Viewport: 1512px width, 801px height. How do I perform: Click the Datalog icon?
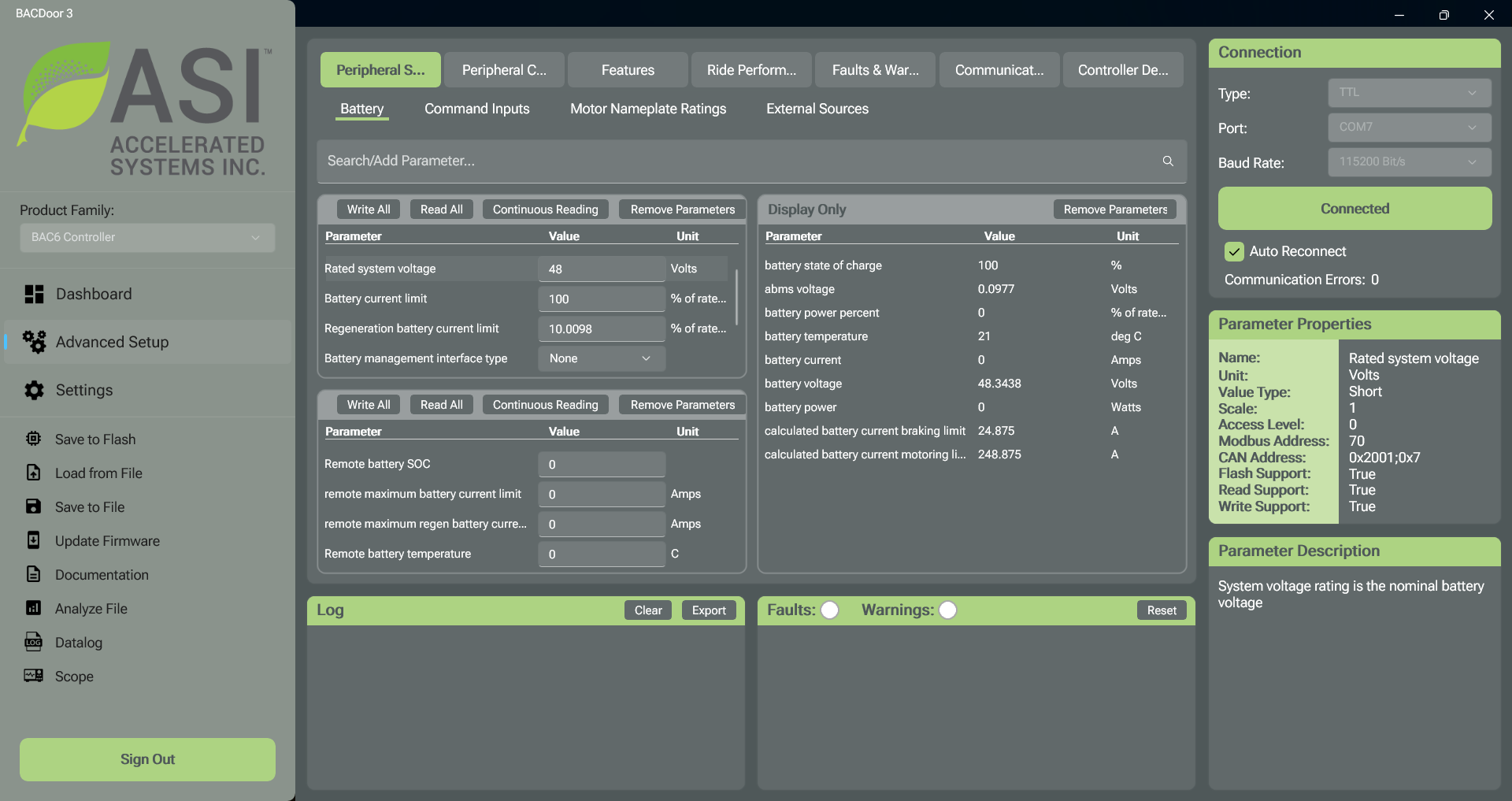pyautogui.click(x=33, y=642)
